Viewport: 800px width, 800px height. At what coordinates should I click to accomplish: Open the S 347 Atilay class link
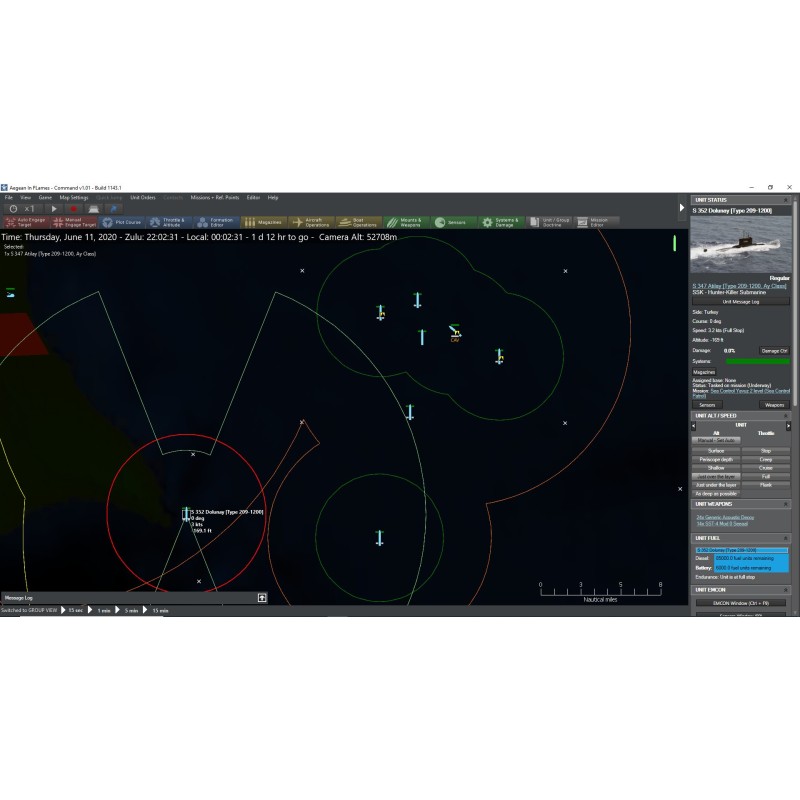click(x=742, y=285)
